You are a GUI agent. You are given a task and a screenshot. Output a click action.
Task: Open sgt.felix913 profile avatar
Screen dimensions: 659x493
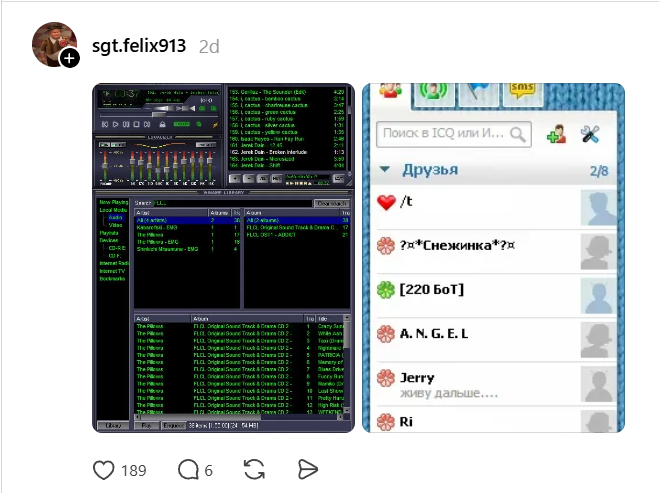tap(54, 45)
